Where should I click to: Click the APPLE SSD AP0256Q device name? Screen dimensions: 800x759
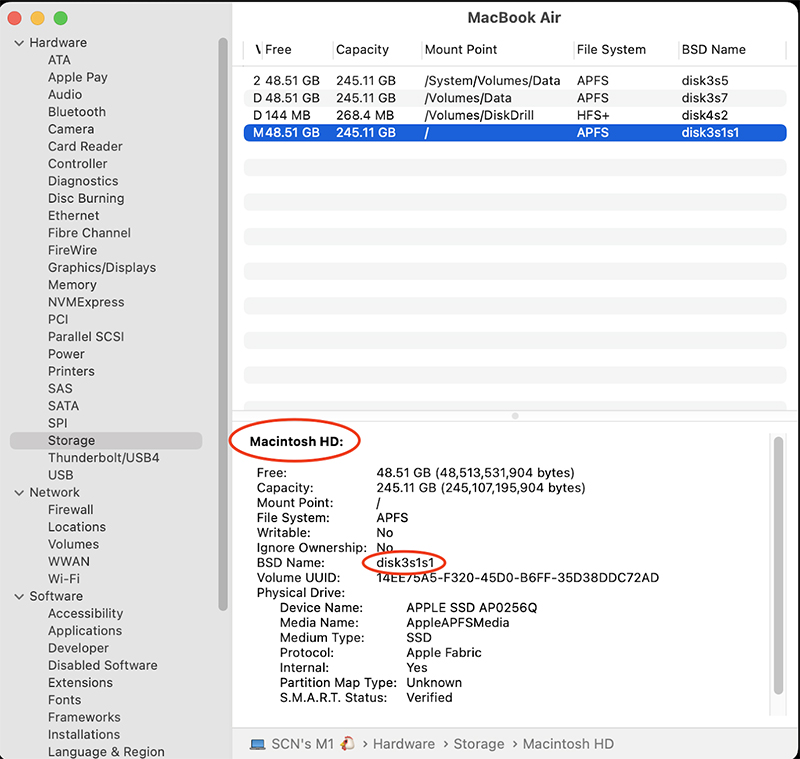(x=472, y=608)
